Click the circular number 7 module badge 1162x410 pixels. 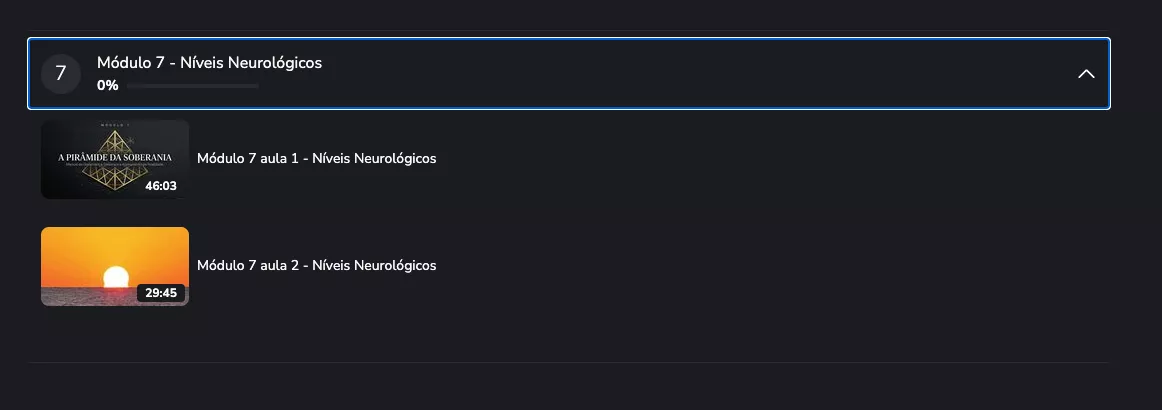click(x=60, y=74)
